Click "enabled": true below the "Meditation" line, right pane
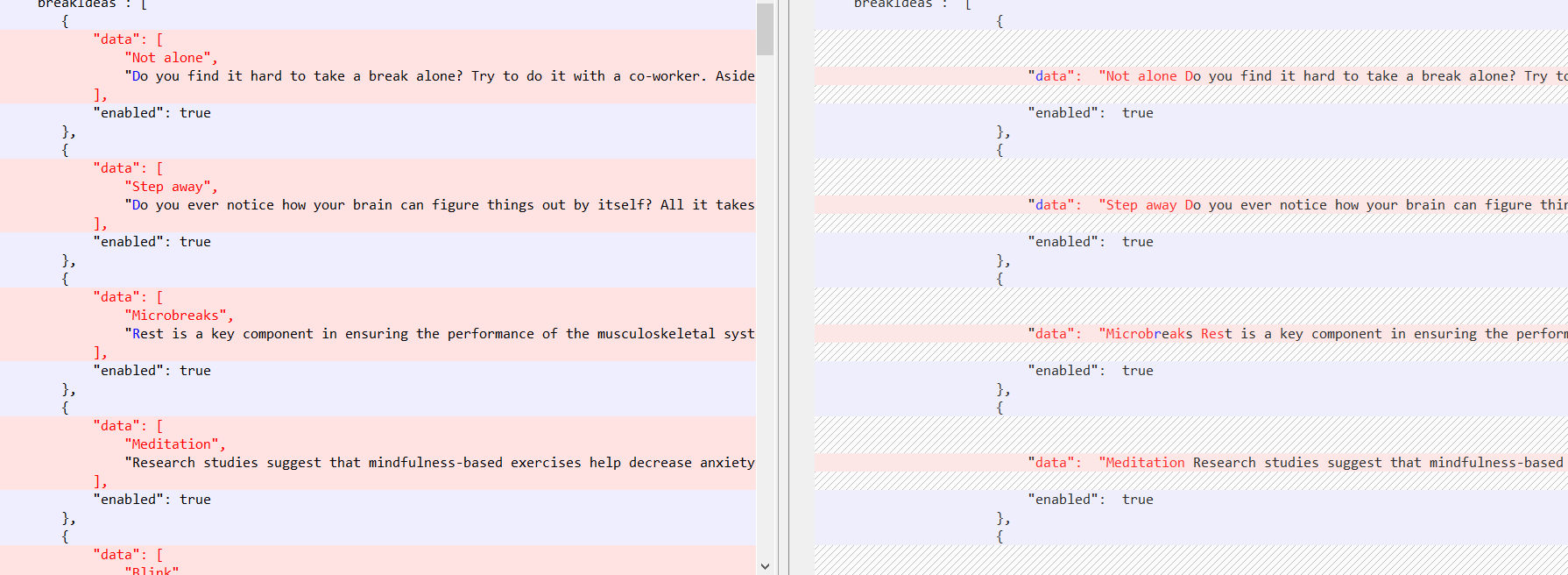 [x=1091, y=500]
